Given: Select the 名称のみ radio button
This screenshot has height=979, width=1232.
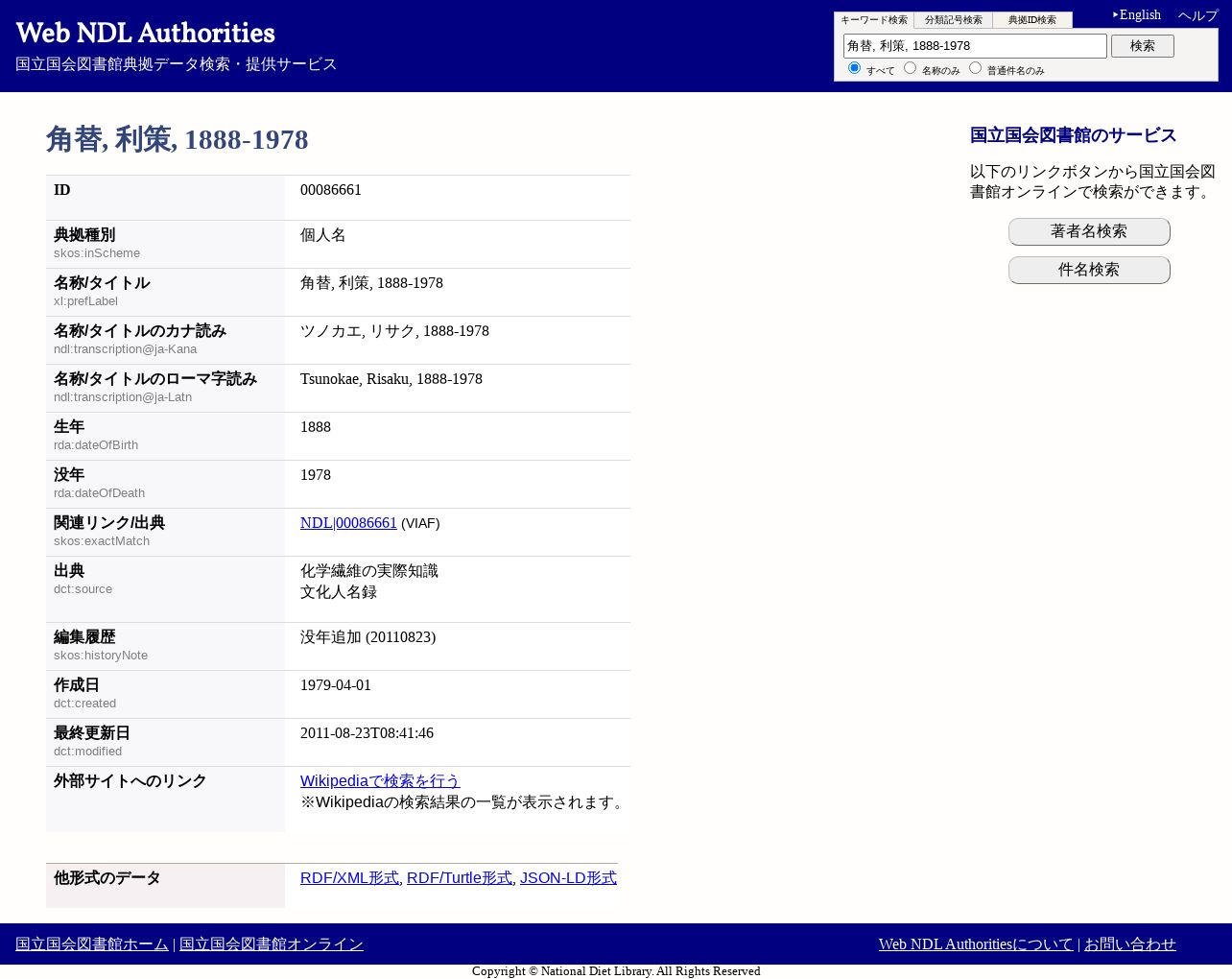Looking at the screenshot, I should click(910, 68).
